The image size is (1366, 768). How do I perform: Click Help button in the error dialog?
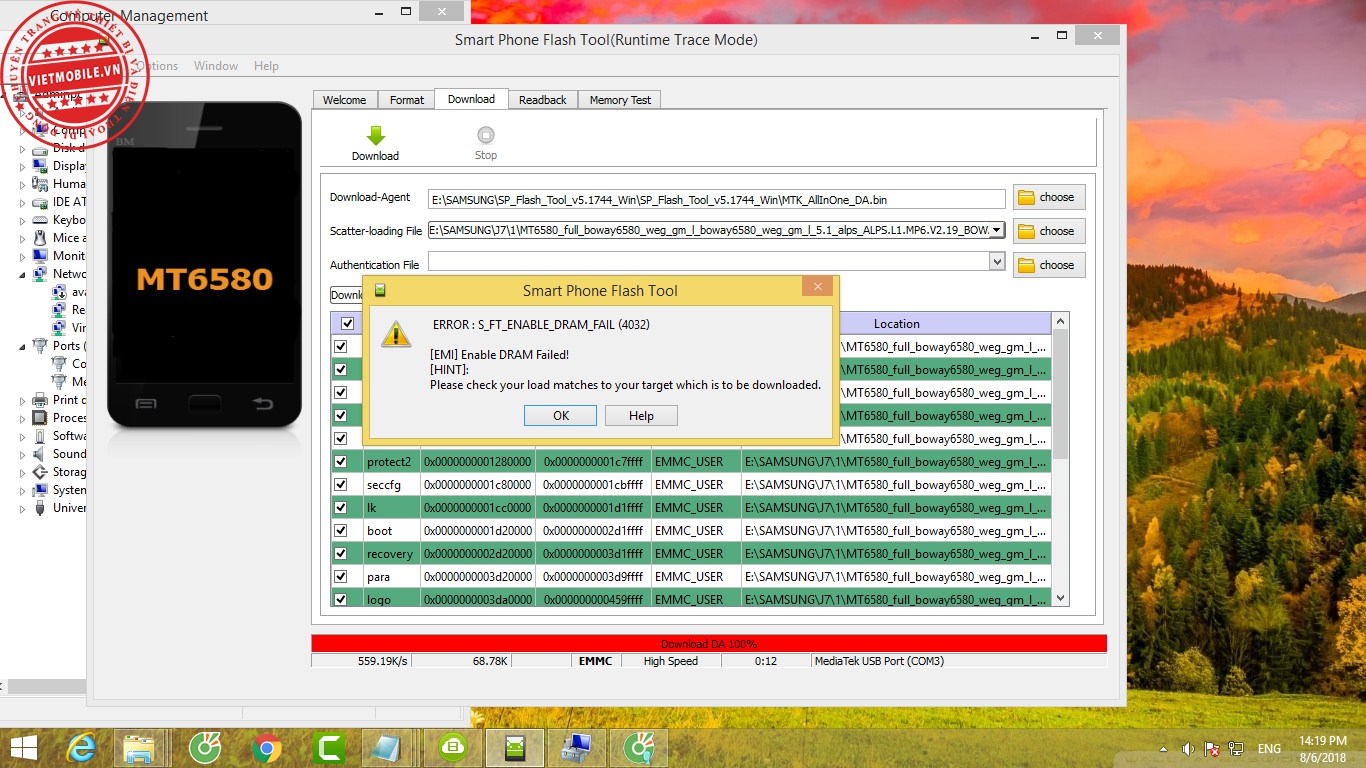pyautogui.click(x=641, y=416)
